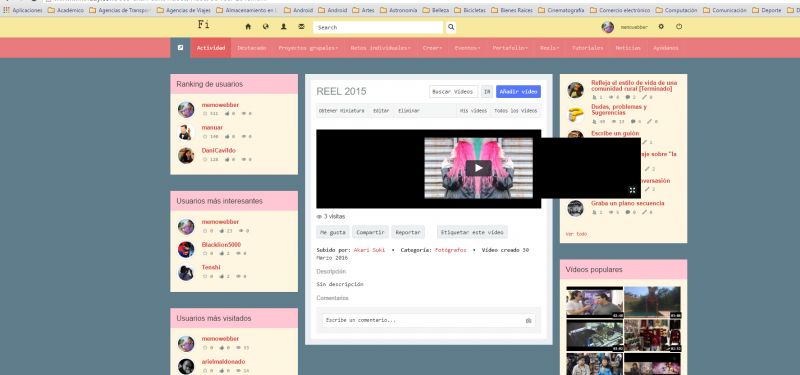Switch to the Actividad tab
The width and height of the screenshot is (800, 375).
pos(211,48)
